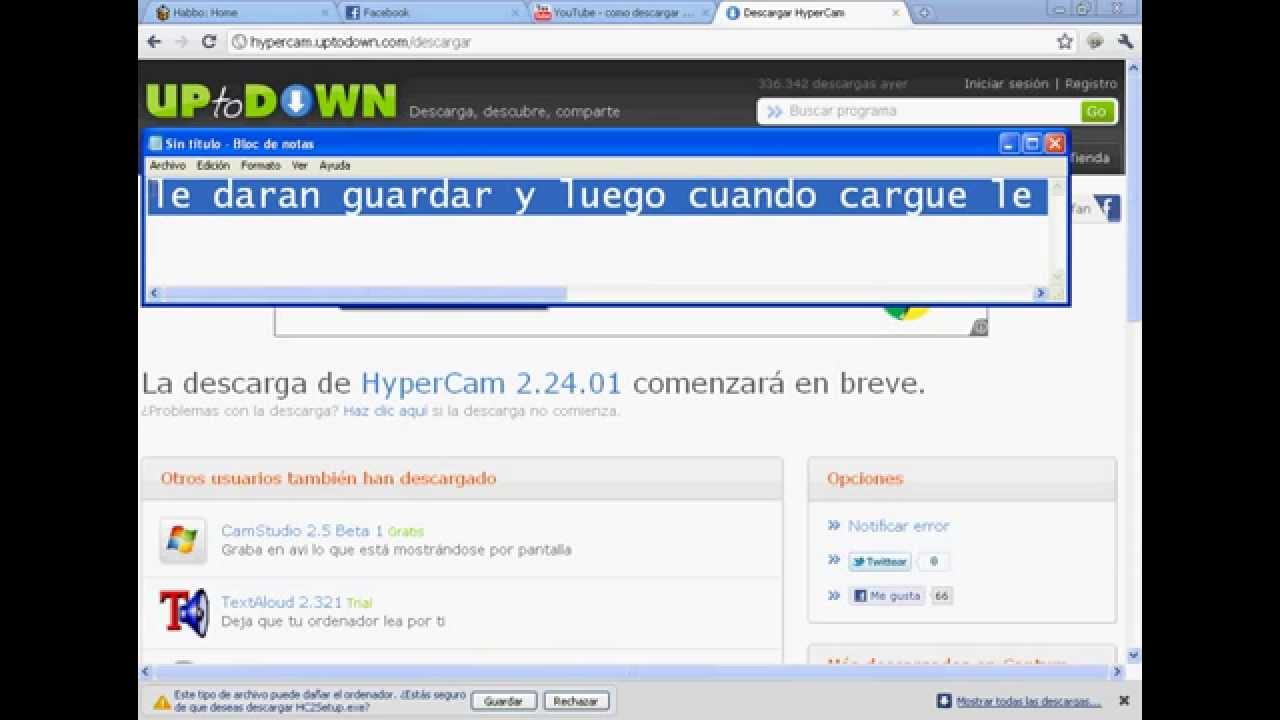Image resolution: width=1280 pixels, height=720 pixels.
Task: Switch to the Facebook tab
Action: (430, 13)
